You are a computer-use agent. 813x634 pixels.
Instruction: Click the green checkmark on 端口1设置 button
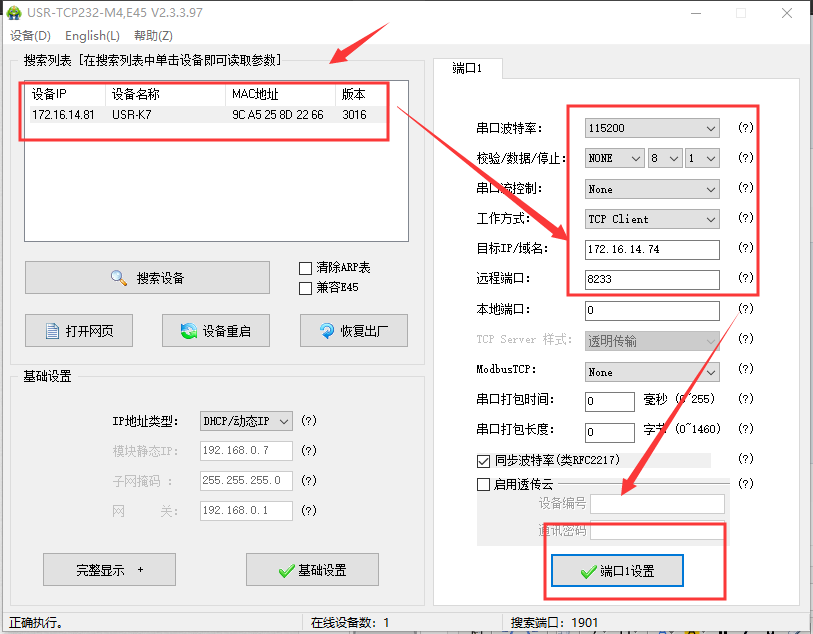(x=588, y=571)
